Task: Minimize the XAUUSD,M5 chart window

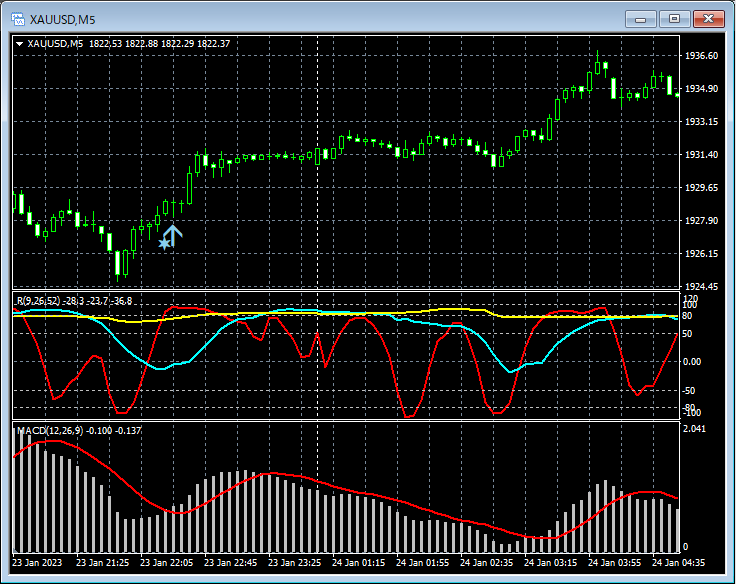Action: [x=640, y=18]
